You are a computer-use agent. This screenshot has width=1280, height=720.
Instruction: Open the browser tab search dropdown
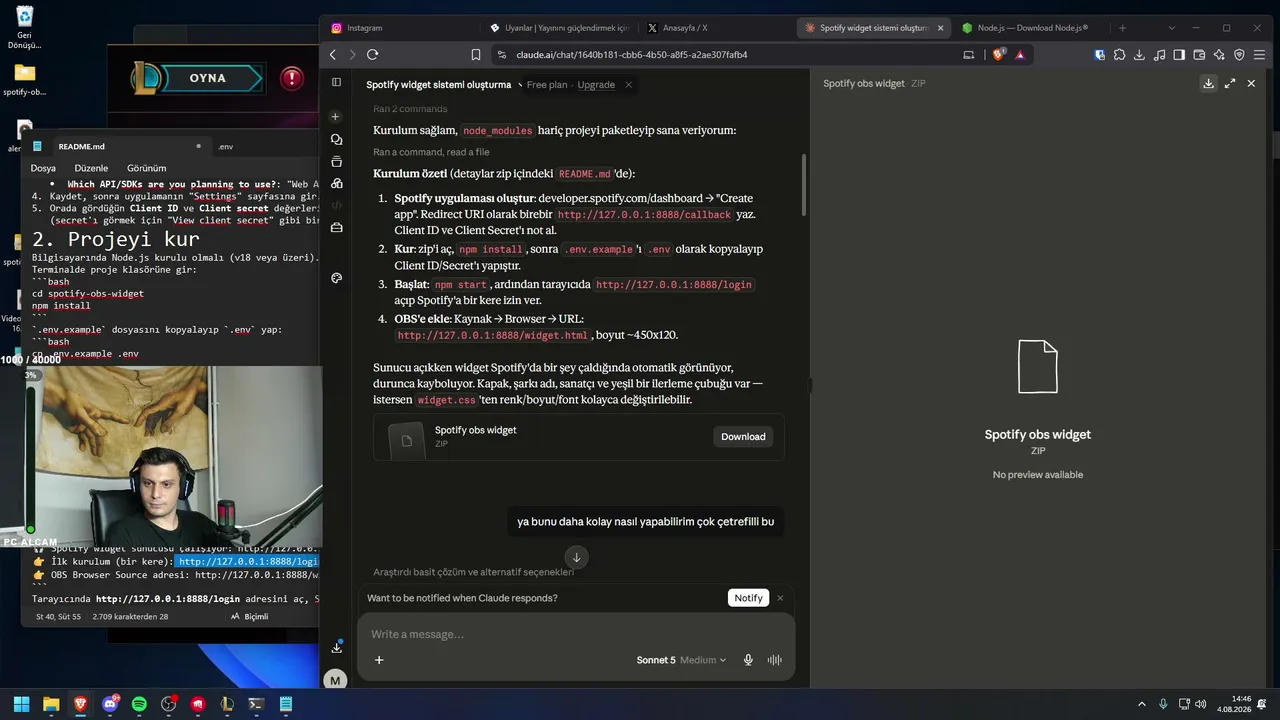tap(1171, 28)
